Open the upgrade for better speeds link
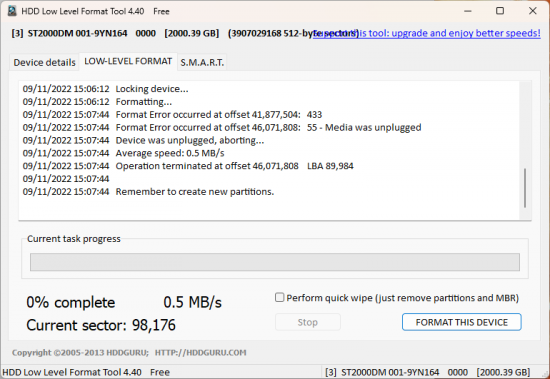Screen dimensions: 550x379 pos(427,33)
